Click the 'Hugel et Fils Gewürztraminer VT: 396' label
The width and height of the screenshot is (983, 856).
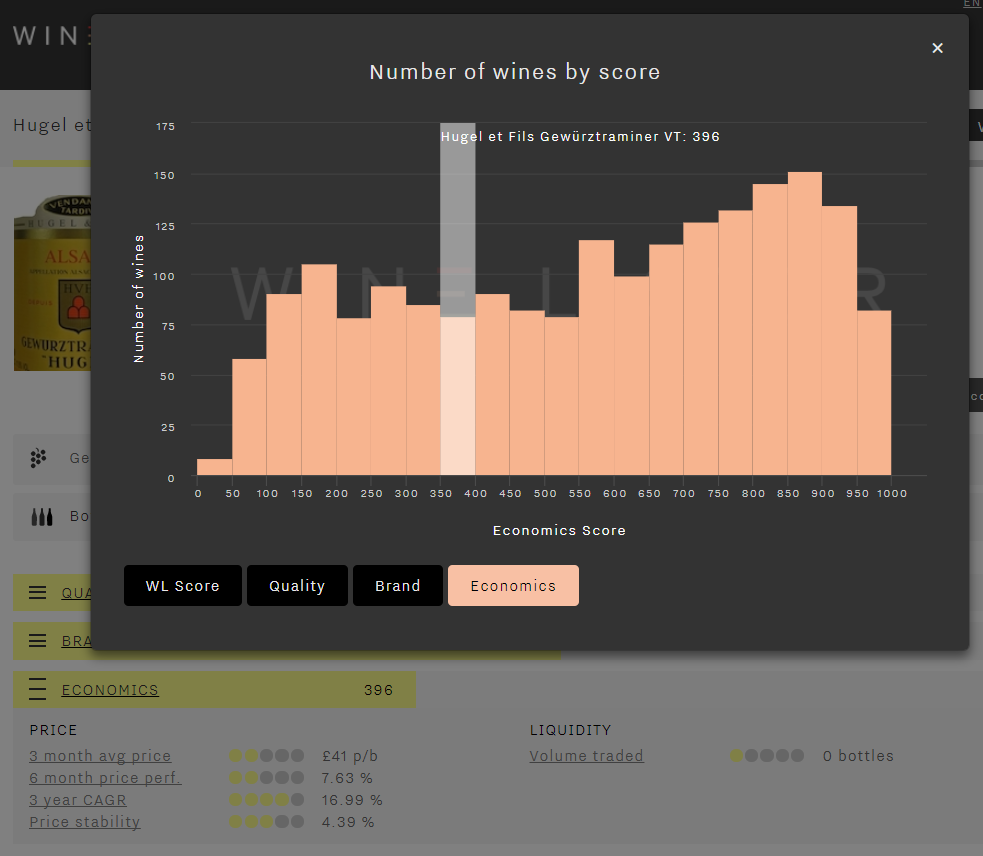580,137
